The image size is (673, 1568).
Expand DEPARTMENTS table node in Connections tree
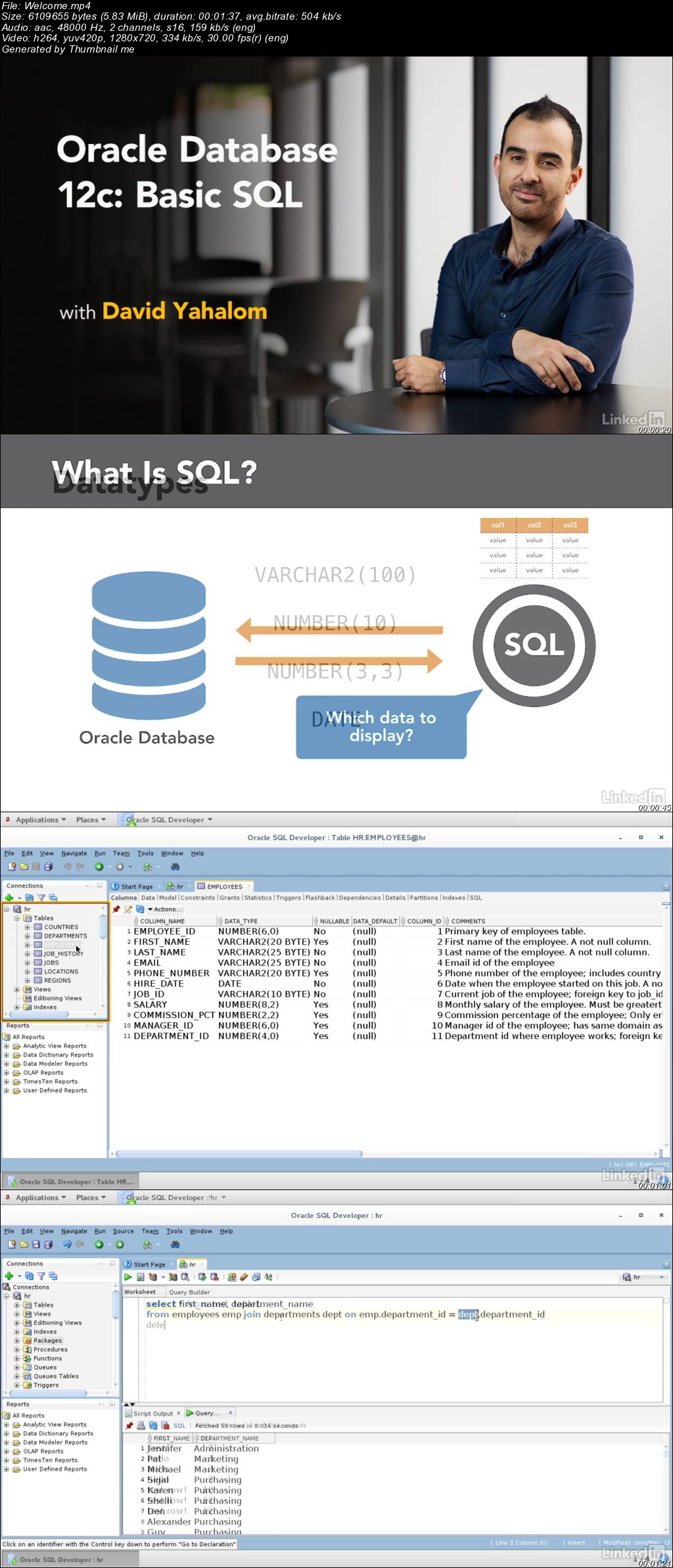coord(28,936)
